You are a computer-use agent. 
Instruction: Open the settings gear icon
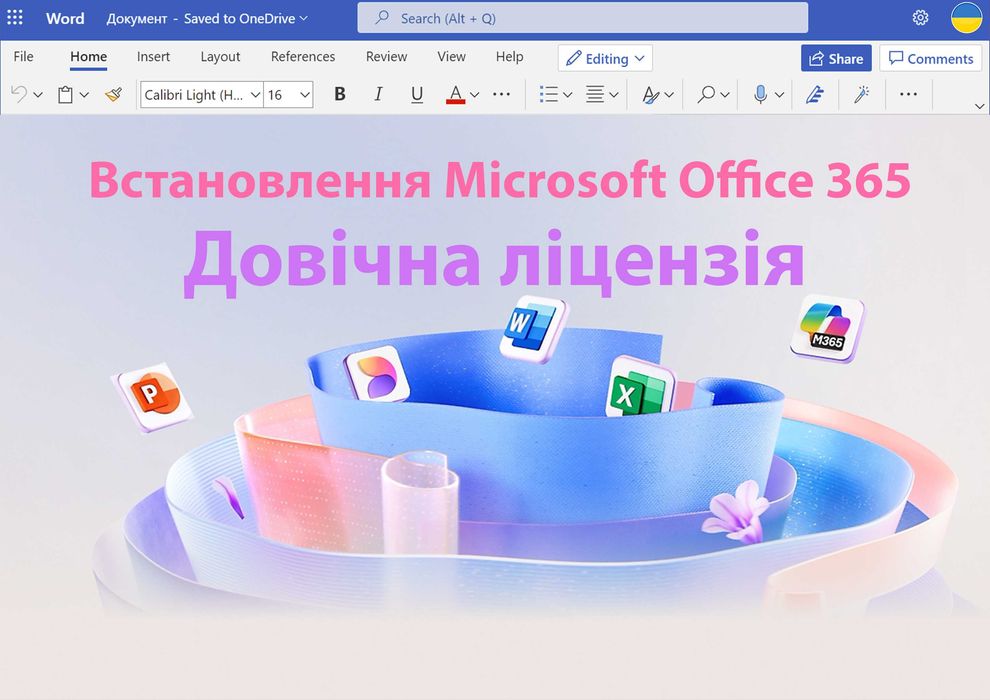point(921,18)
